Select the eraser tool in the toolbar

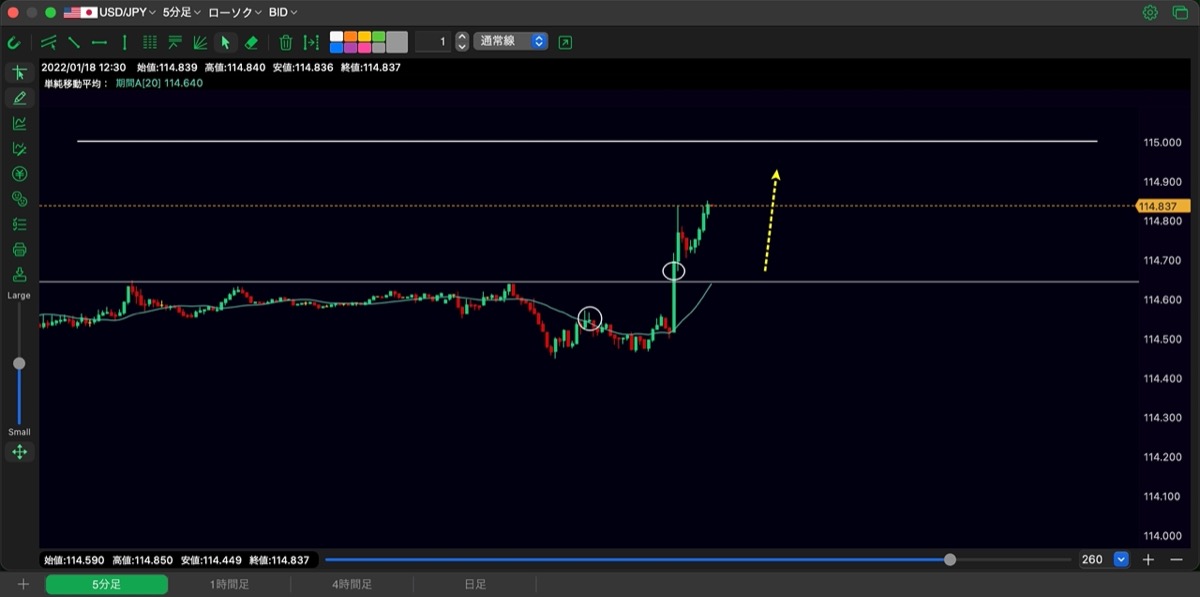click(251, 42)
